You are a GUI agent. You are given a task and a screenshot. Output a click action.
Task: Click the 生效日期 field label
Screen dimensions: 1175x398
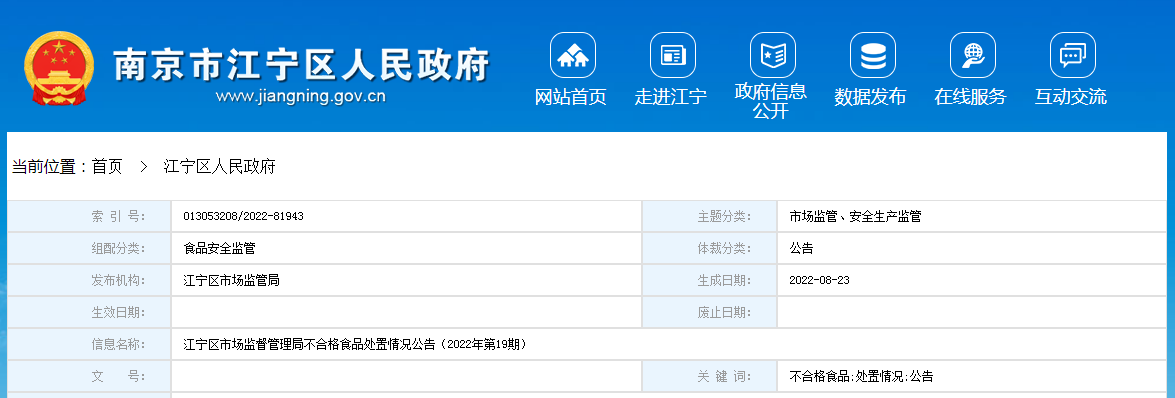(118, 313)
